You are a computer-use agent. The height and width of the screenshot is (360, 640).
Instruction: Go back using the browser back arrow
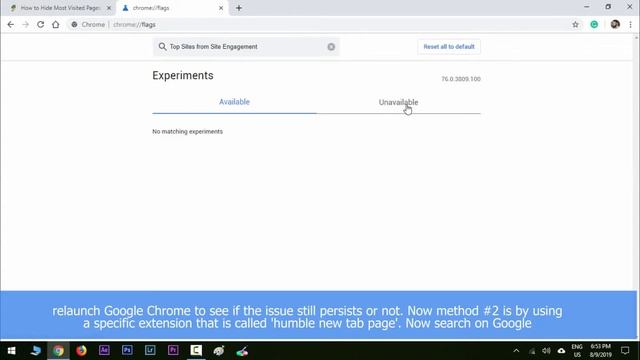[x=11, y=24]
